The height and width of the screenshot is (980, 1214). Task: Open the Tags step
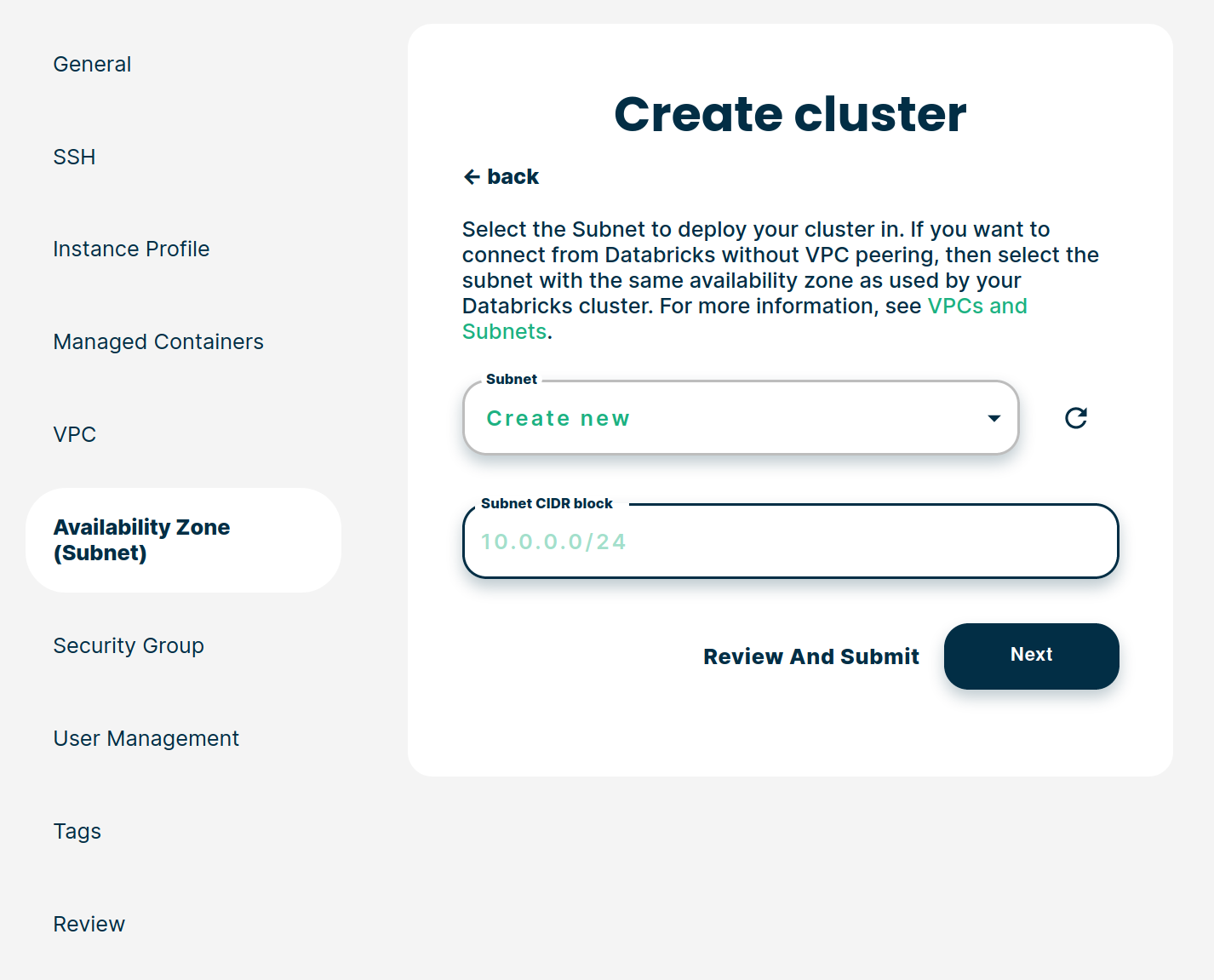pos(77,832)
